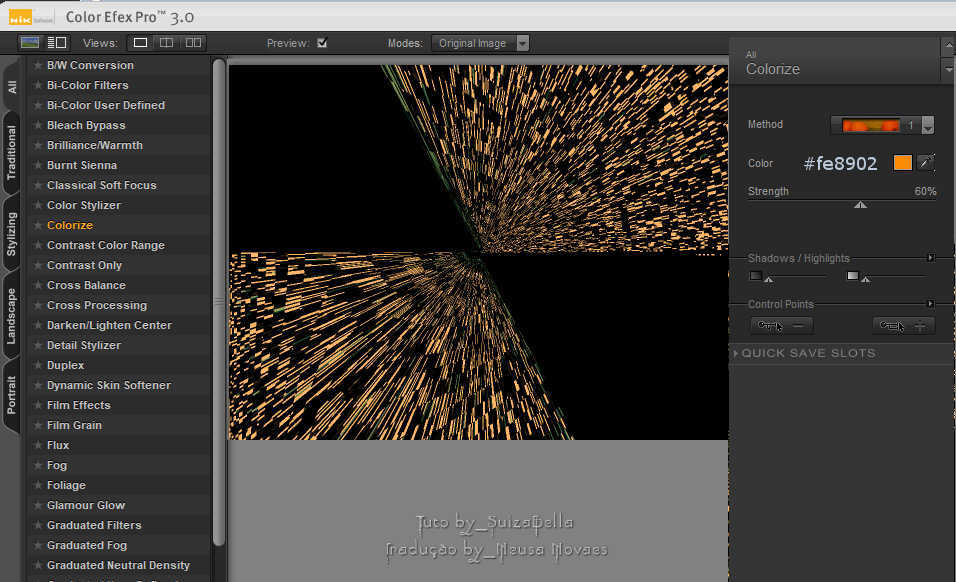Click the scroll-down arrow beside the Colorize title
The height and width of the screenshot is (582, 956).
pyautogui.click(x=949, y=69)
